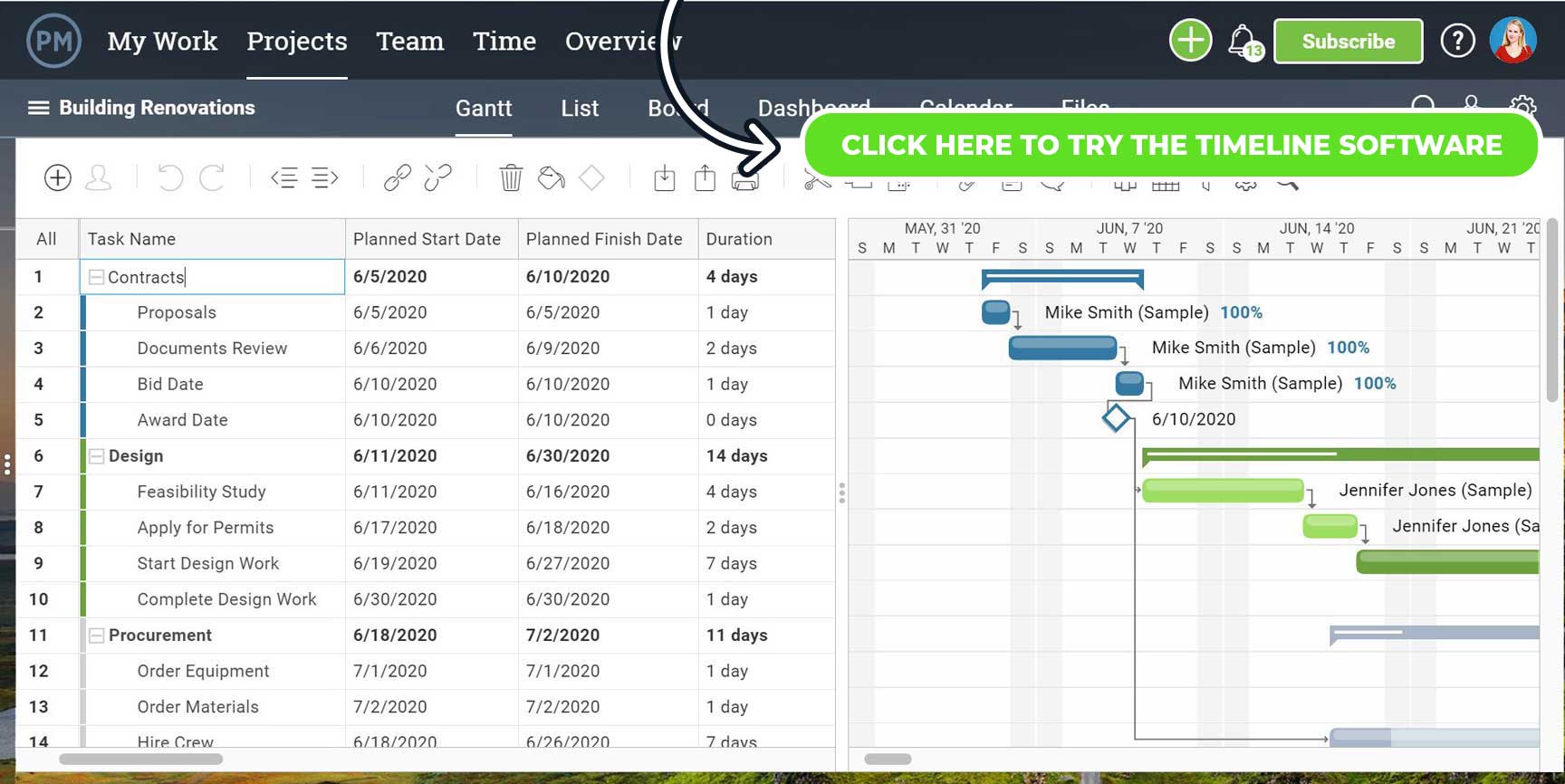Switch to the List view tab
The image size is (1565, 784).
coord(580,109)
